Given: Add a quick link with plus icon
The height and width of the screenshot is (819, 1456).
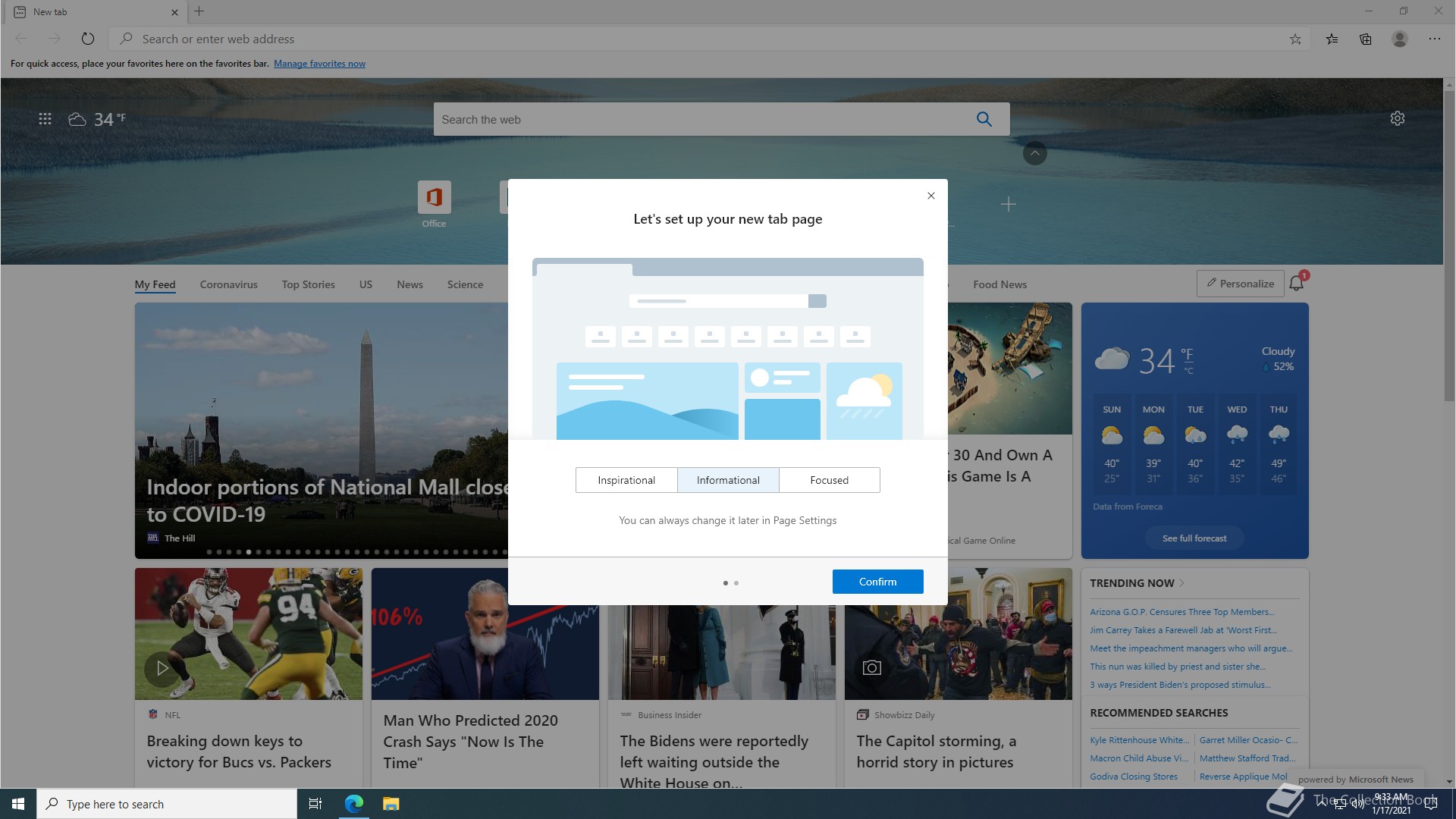Looking at the screenshot, I should [1009, 204].
